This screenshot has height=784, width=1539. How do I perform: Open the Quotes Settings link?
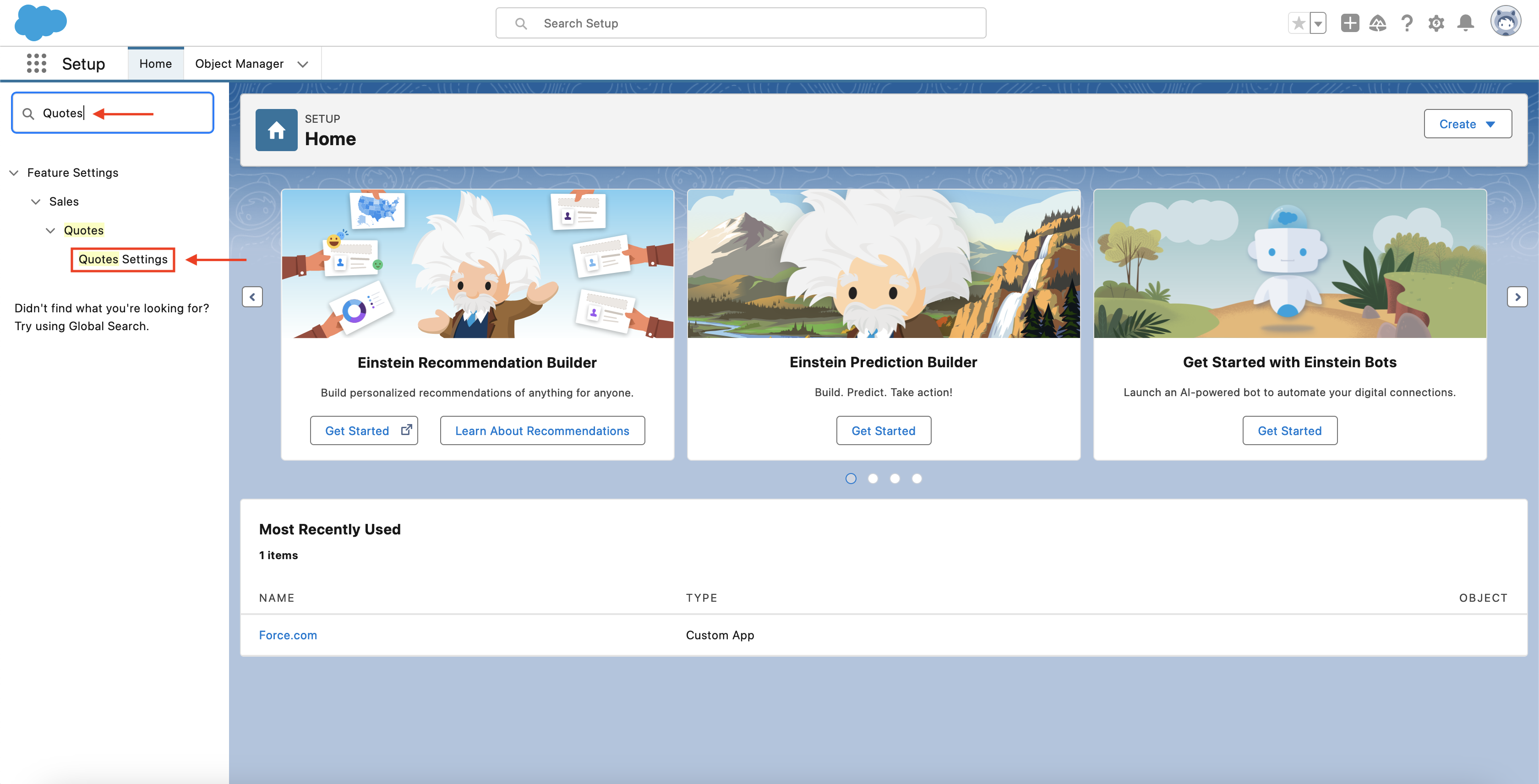coord(123,259)
